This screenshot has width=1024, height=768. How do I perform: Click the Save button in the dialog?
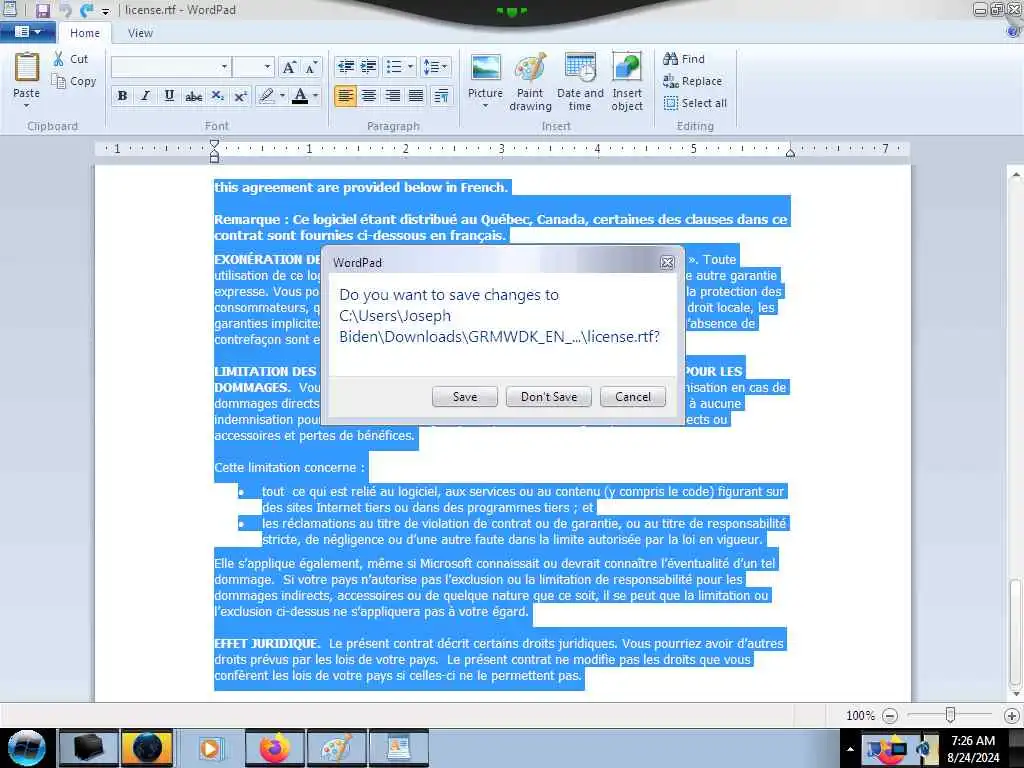[x=464, y=396]
